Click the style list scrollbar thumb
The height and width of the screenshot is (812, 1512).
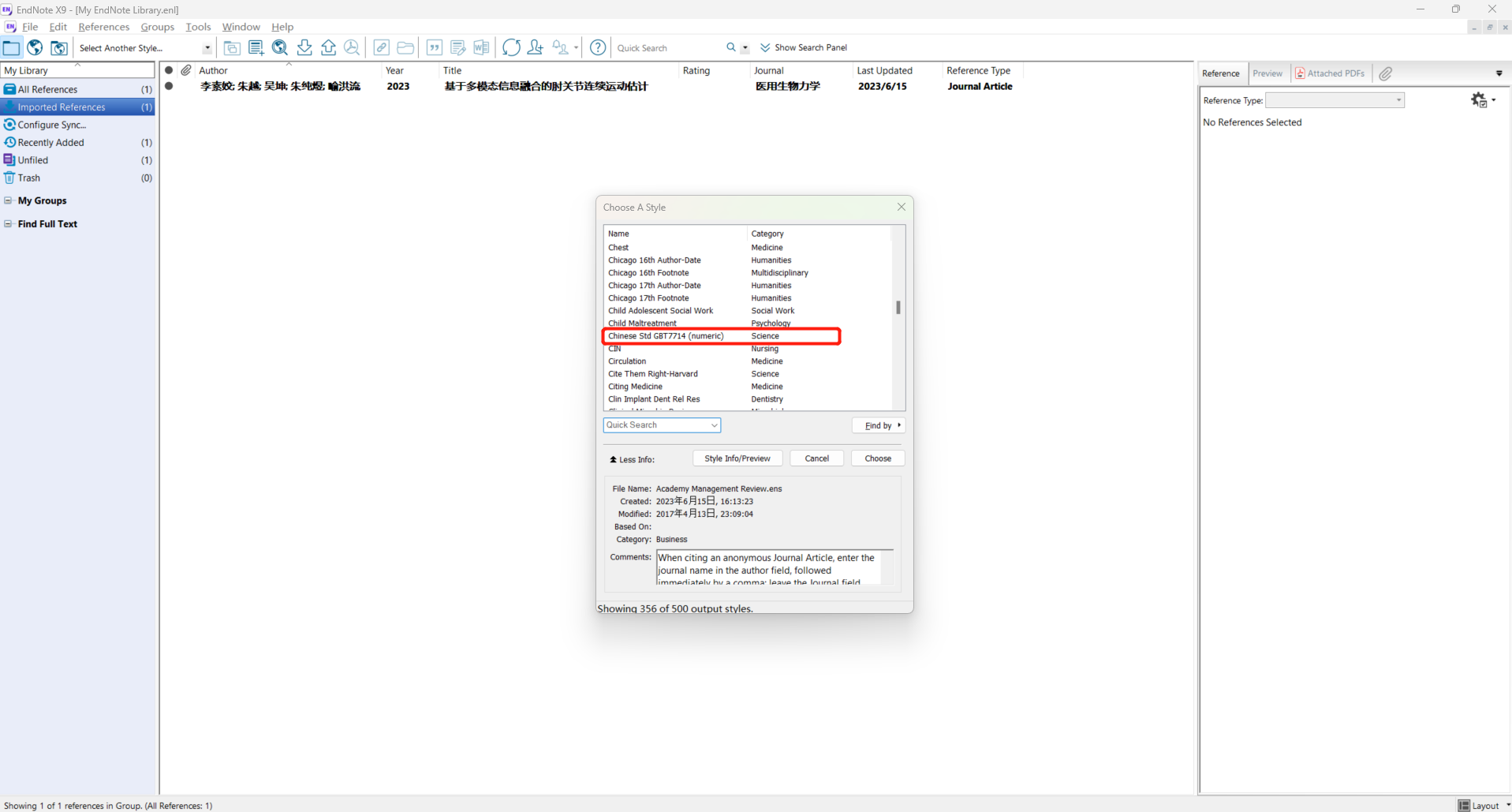898,307
